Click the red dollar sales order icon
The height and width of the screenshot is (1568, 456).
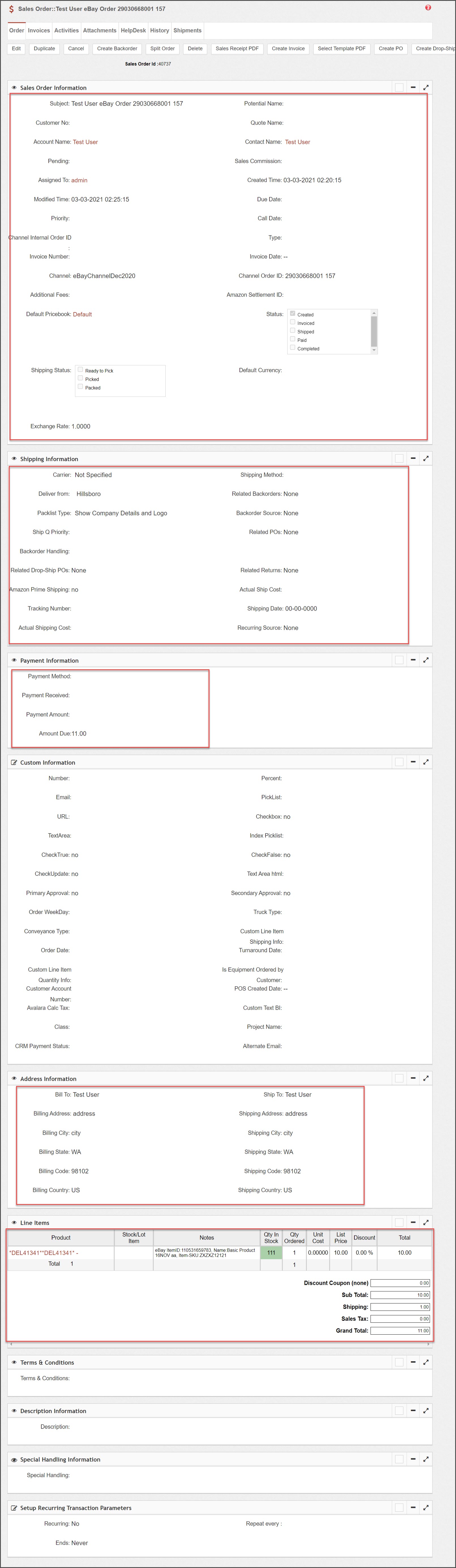(12, 9)
